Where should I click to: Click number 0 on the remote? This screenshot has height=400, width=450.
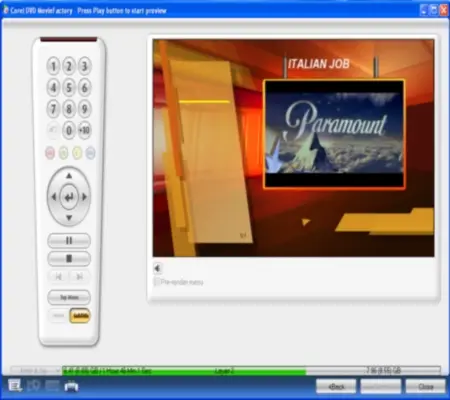(69, 130)
